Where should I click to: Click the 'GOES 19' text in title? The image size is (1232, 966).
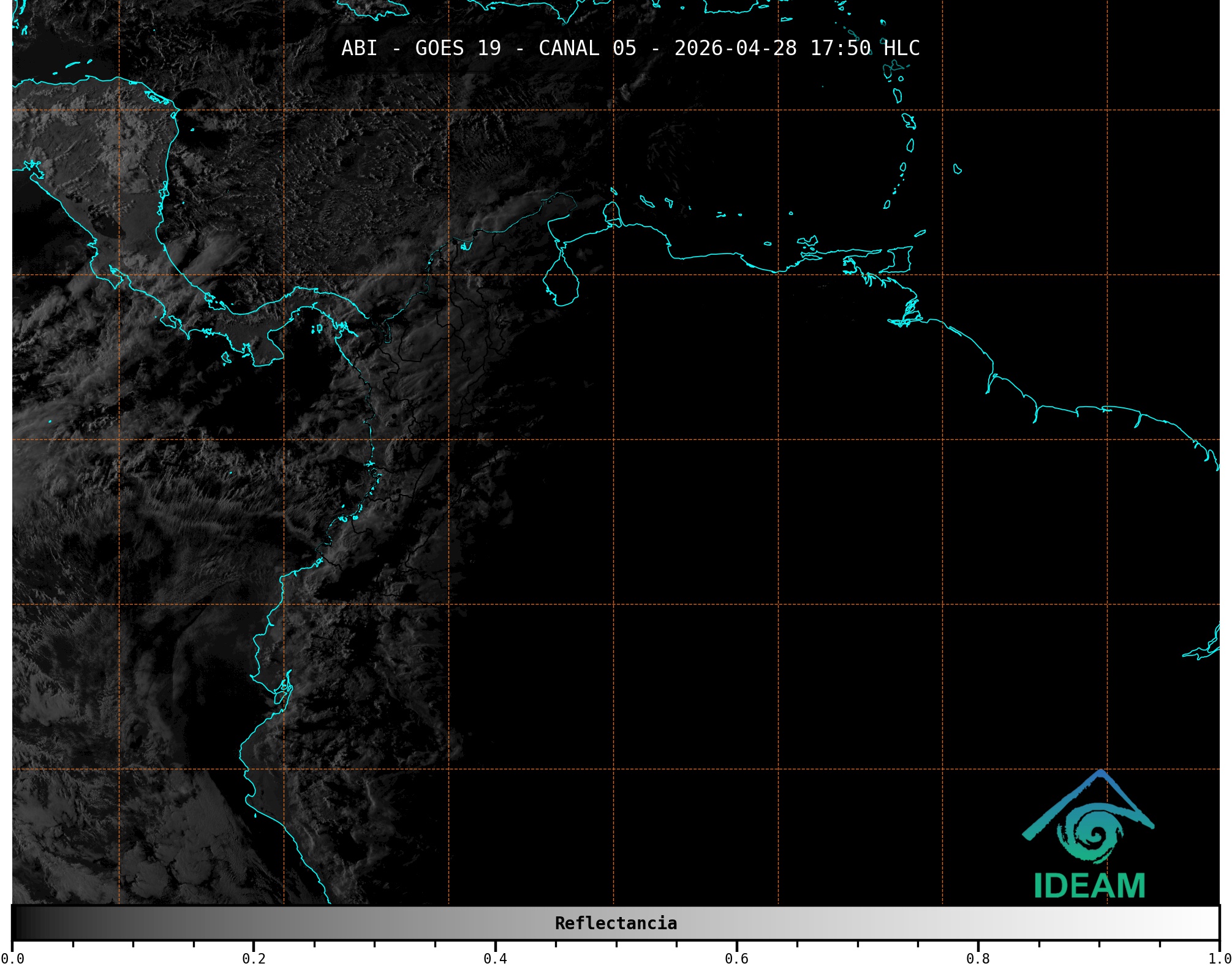pyautogui.click(x=458, y=48)
